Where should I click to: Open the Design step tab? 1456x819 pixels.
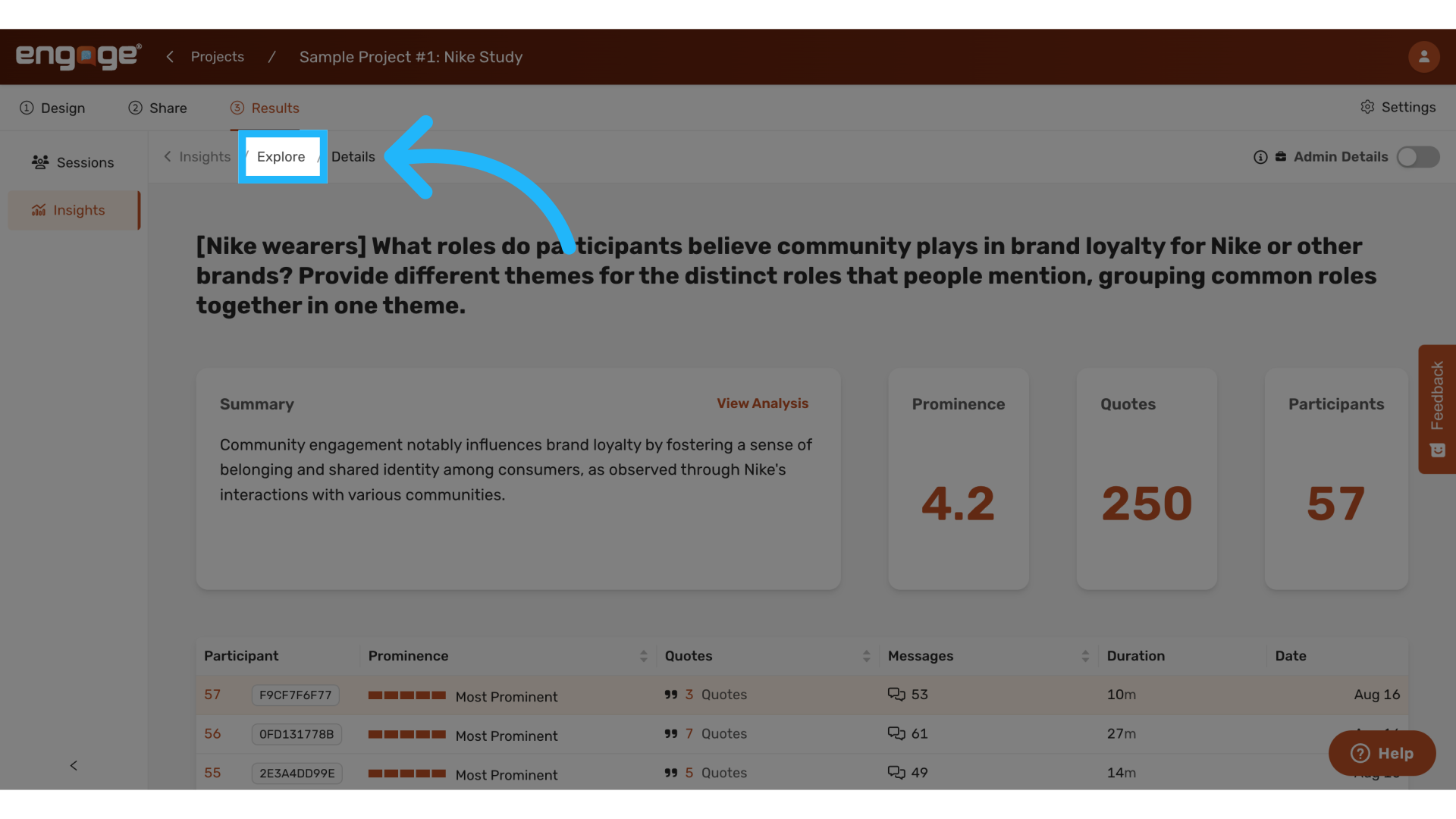[52, 108]
